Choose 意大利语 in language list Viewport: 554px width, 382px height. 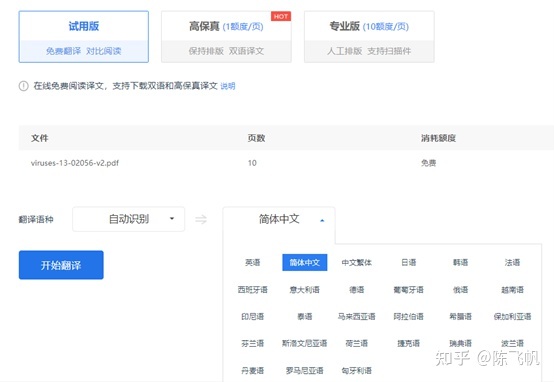(305, 290)
